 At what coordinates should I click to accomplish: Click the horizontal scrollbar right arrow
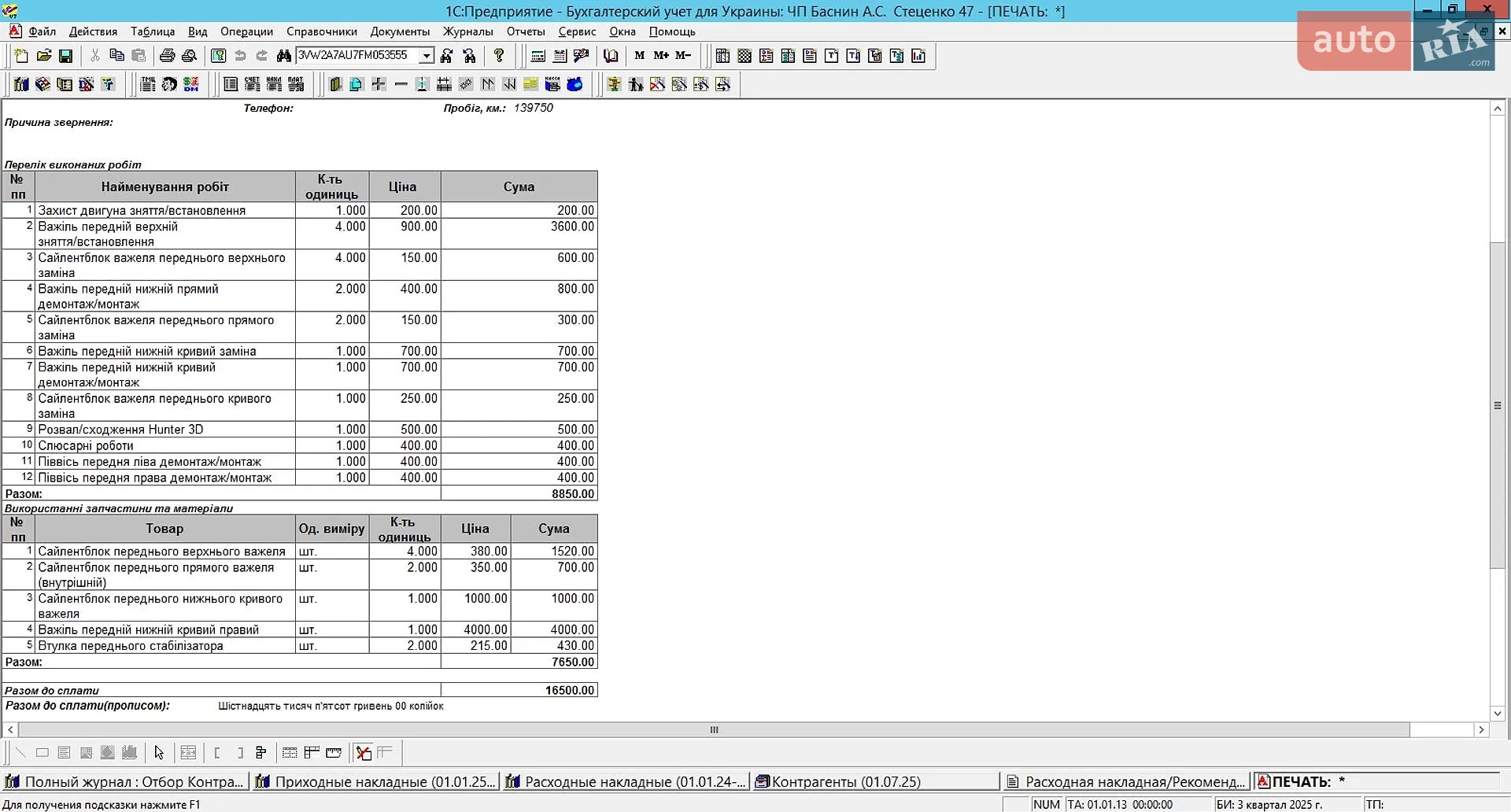point(1481,729)
